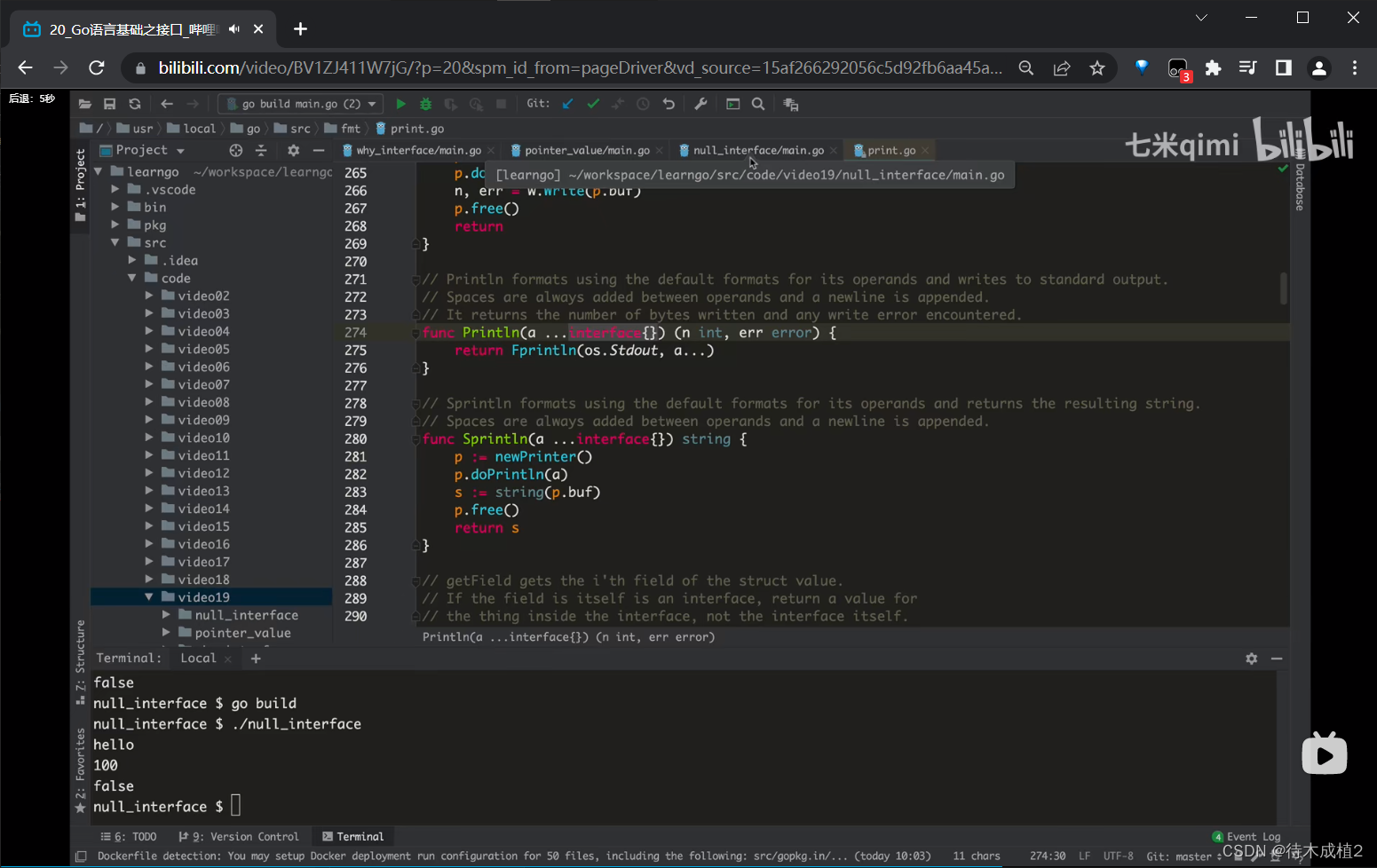Screen dimensions: 1377x868
Task: Expand the null_interface folder
Action: [166, 615]
